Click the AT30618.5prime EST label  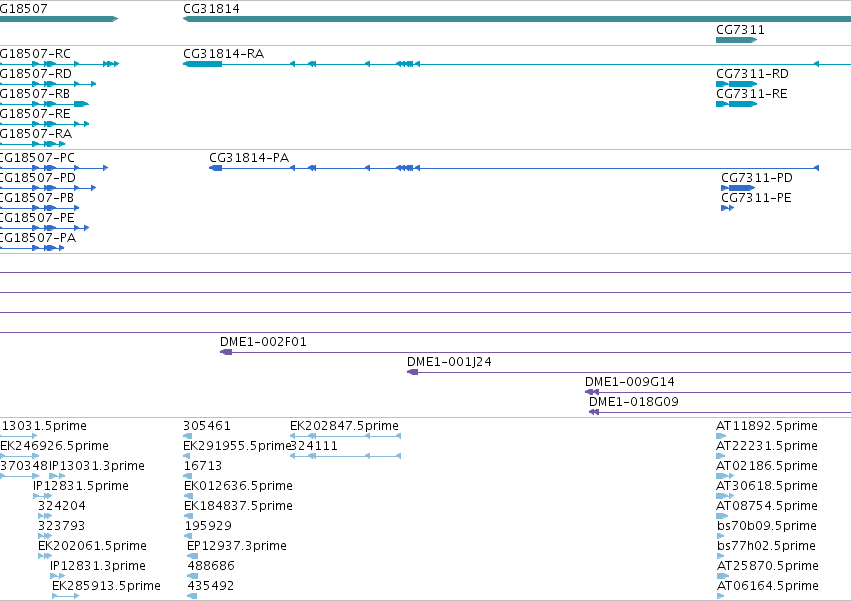(x=767, y=486)
